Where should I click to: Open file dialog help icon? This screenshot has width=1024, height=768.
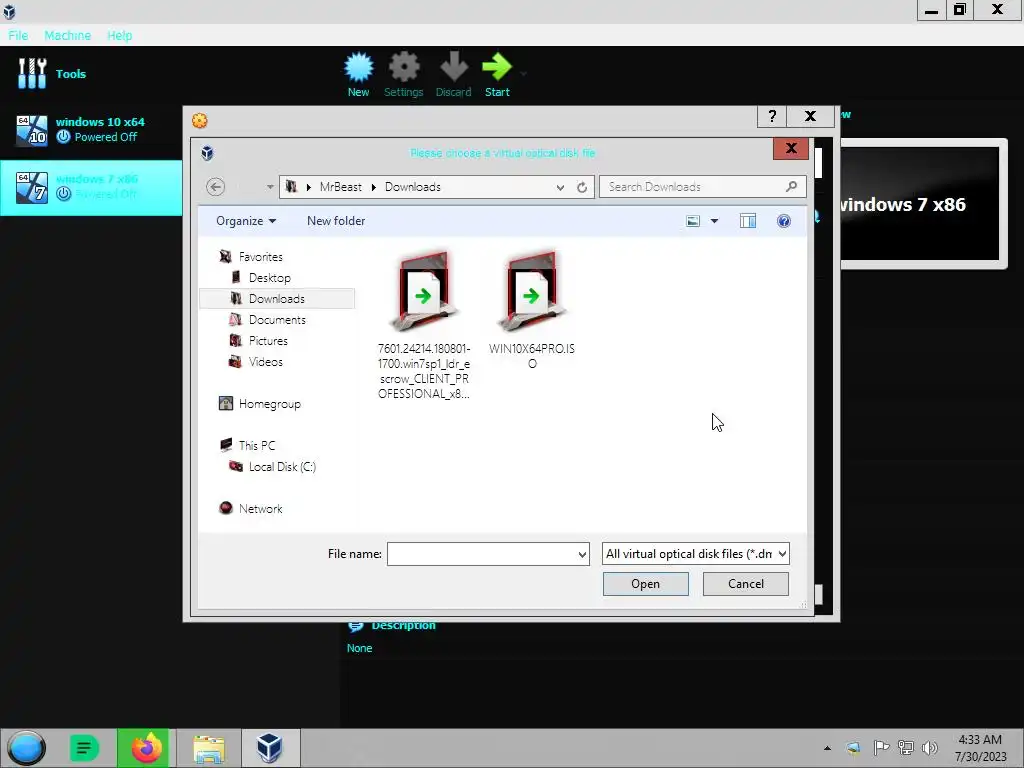(x=784, y=221)
